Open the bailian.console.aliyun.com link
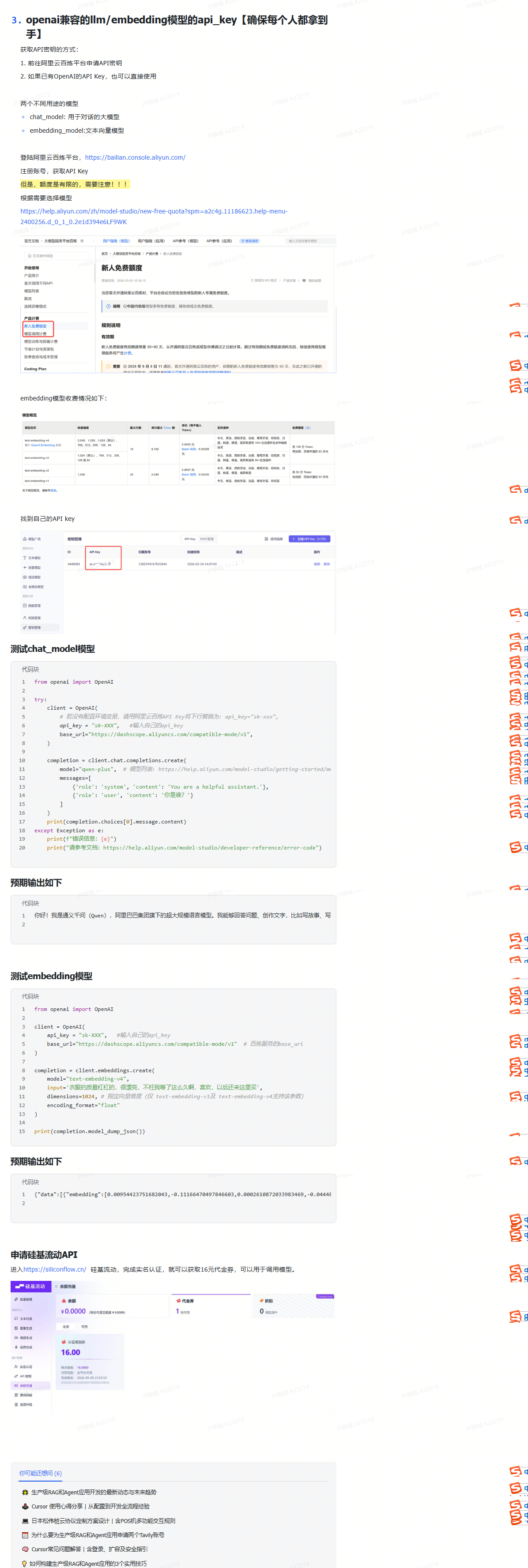The height and width of the screenshot is (1568, 528). tap(135, 157)
